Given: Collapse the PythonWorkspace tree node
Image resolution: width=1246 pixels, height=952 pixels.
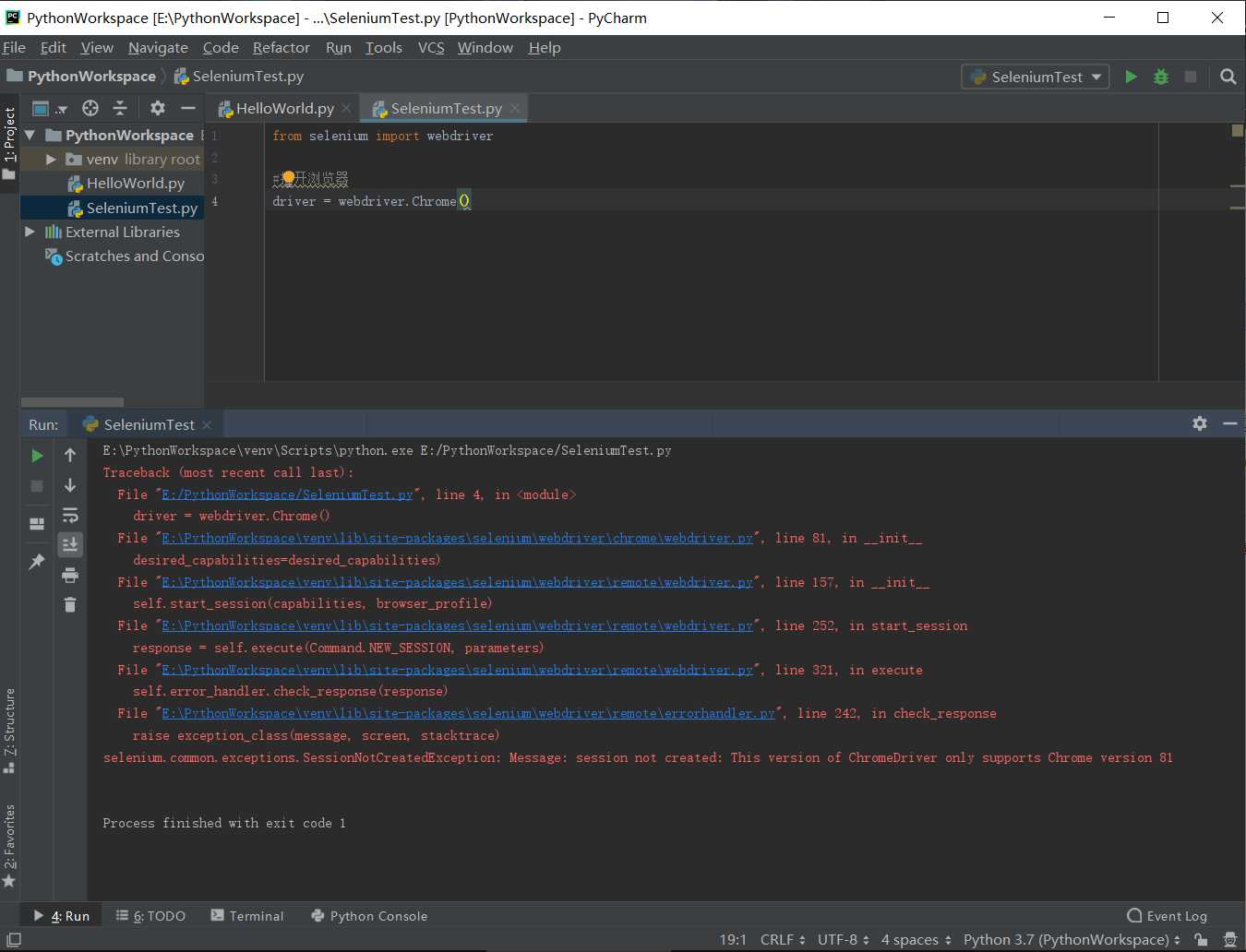Looking at the screenshot, I should click(x=30, y=135).
